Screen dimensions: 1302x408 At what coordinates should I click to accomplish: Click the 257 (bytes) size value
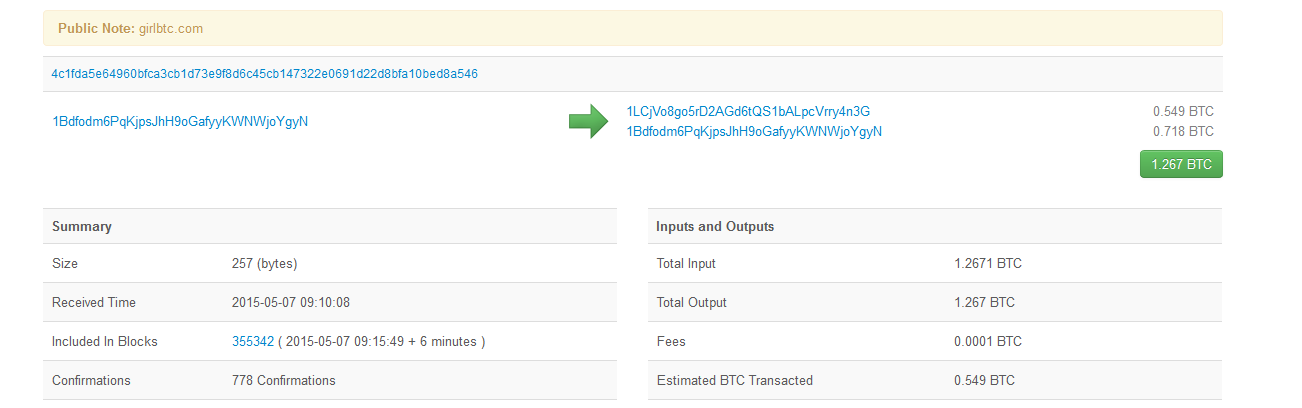pos(265,264)
